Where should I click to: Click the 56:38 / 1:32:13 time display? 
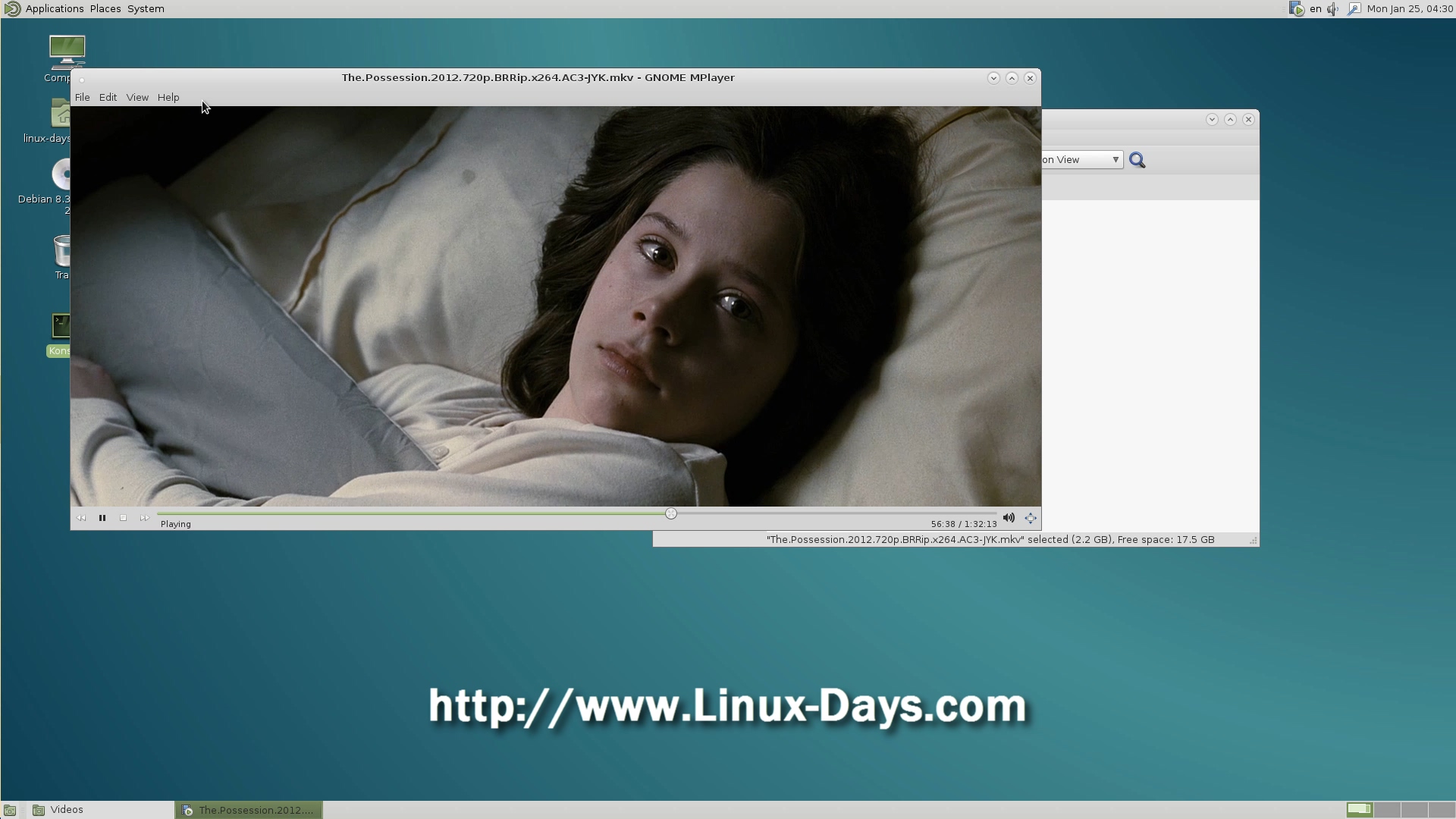(x=964, y=524)
